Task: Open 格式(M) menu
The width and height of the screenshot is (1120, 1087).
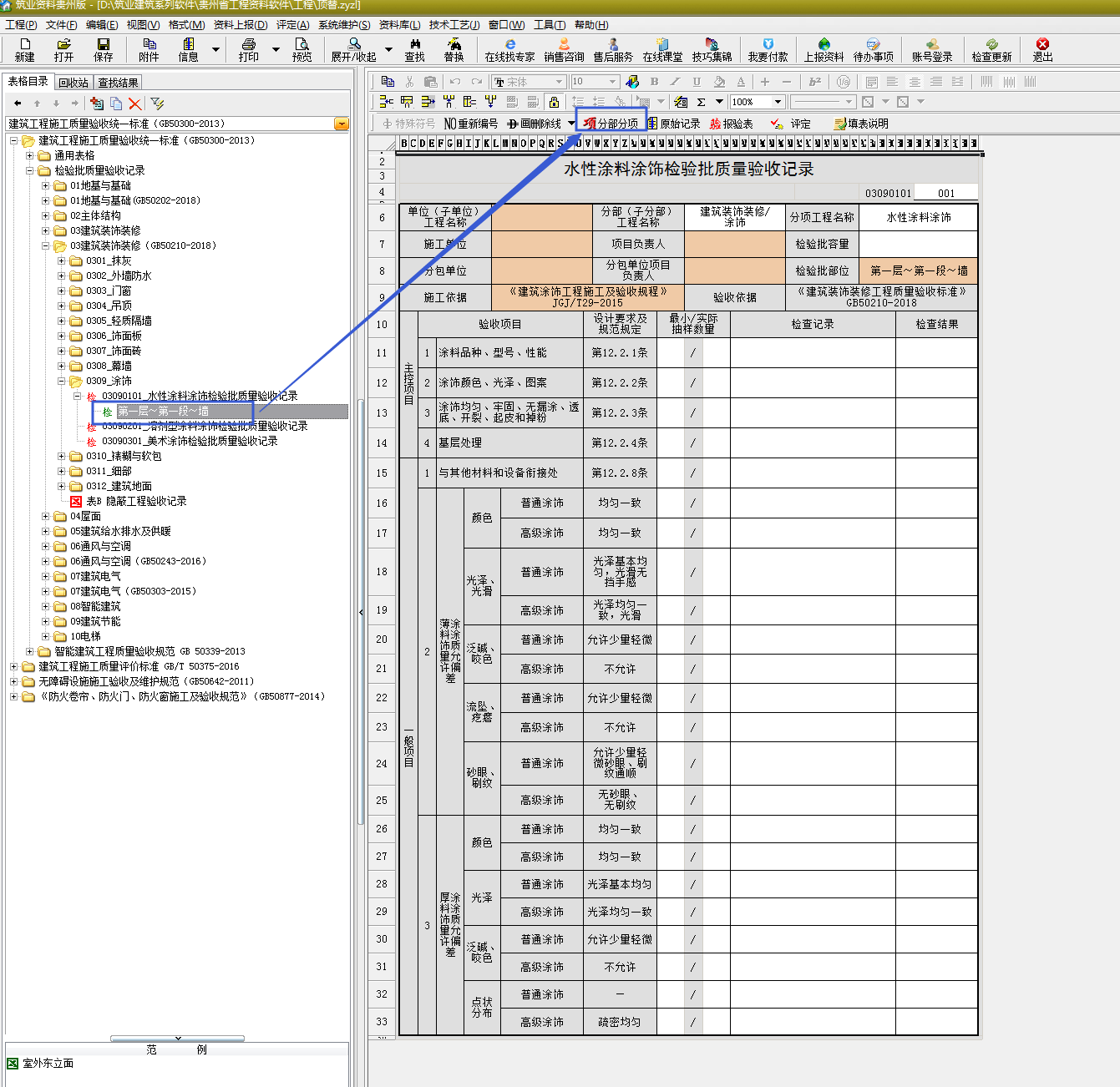Action: point(186,24)
